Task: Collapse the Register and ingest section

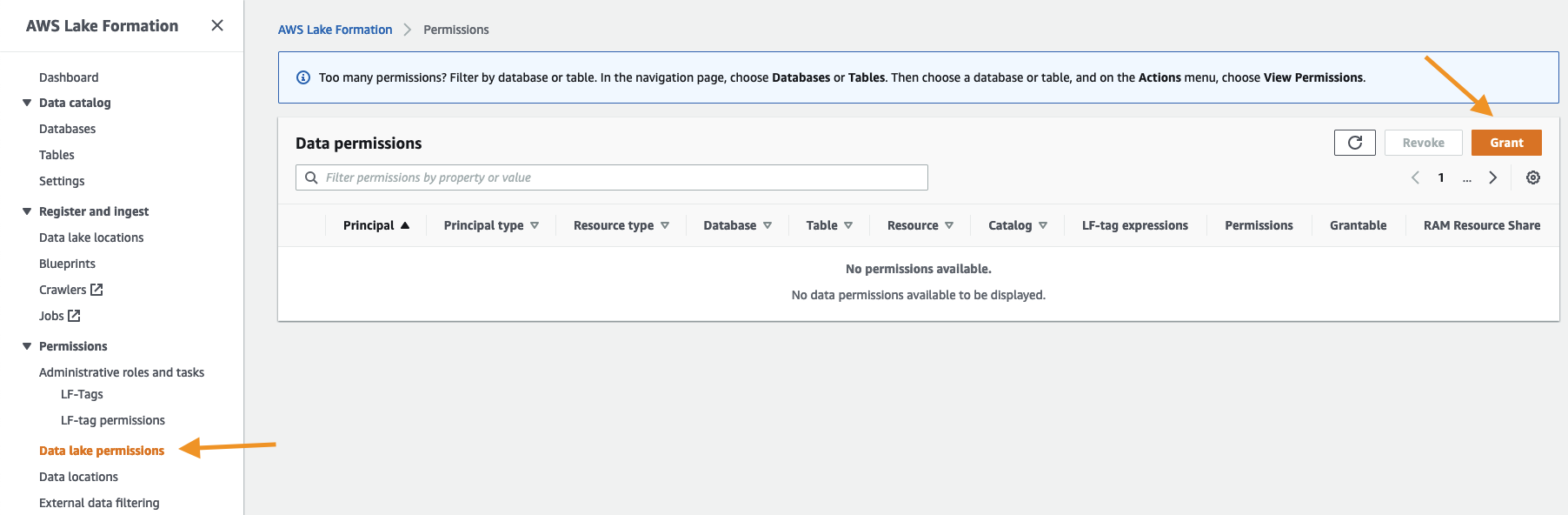Action: [x=27, y=211]
